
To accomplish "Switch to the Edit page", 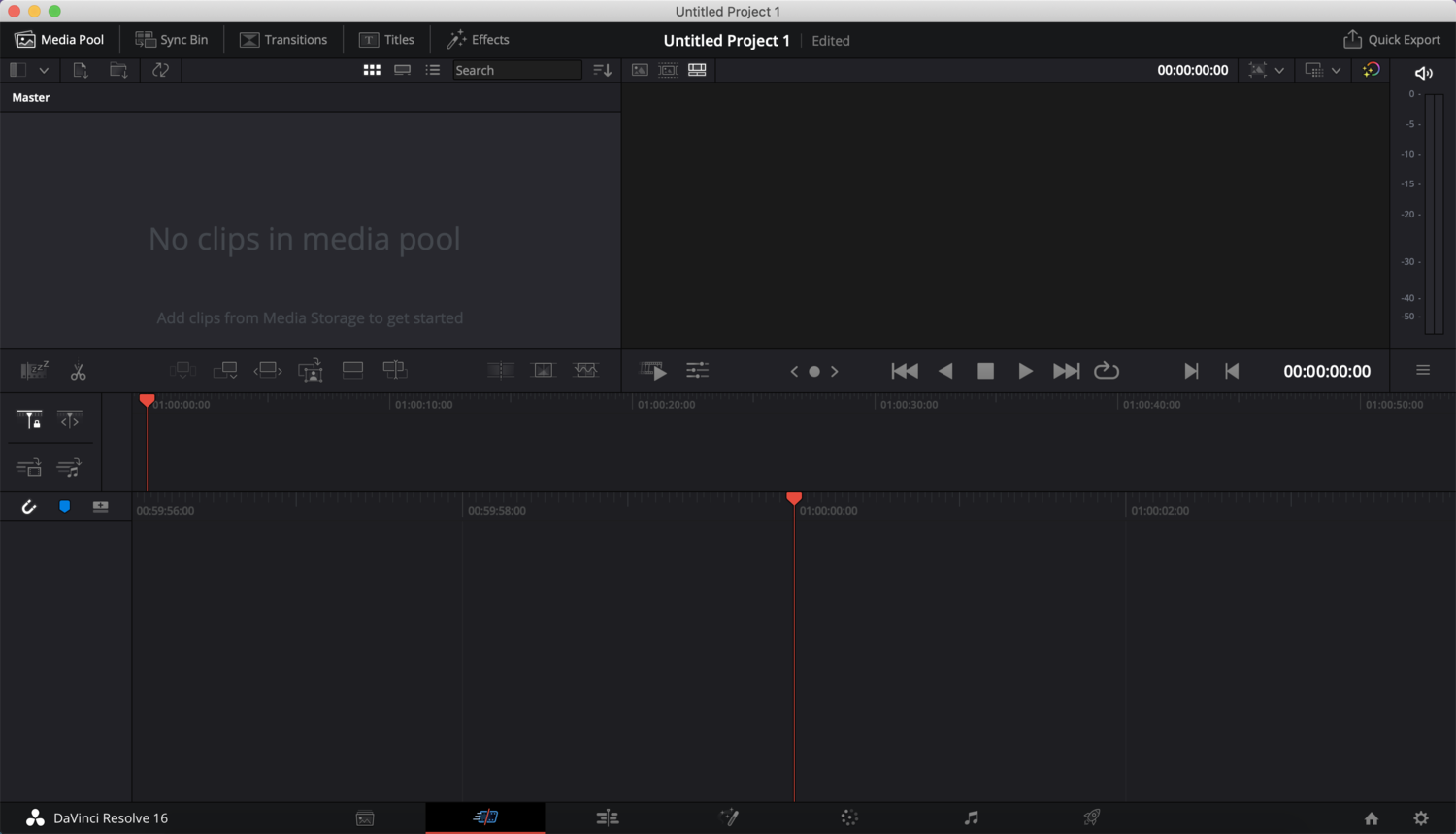I will (608, 818).
